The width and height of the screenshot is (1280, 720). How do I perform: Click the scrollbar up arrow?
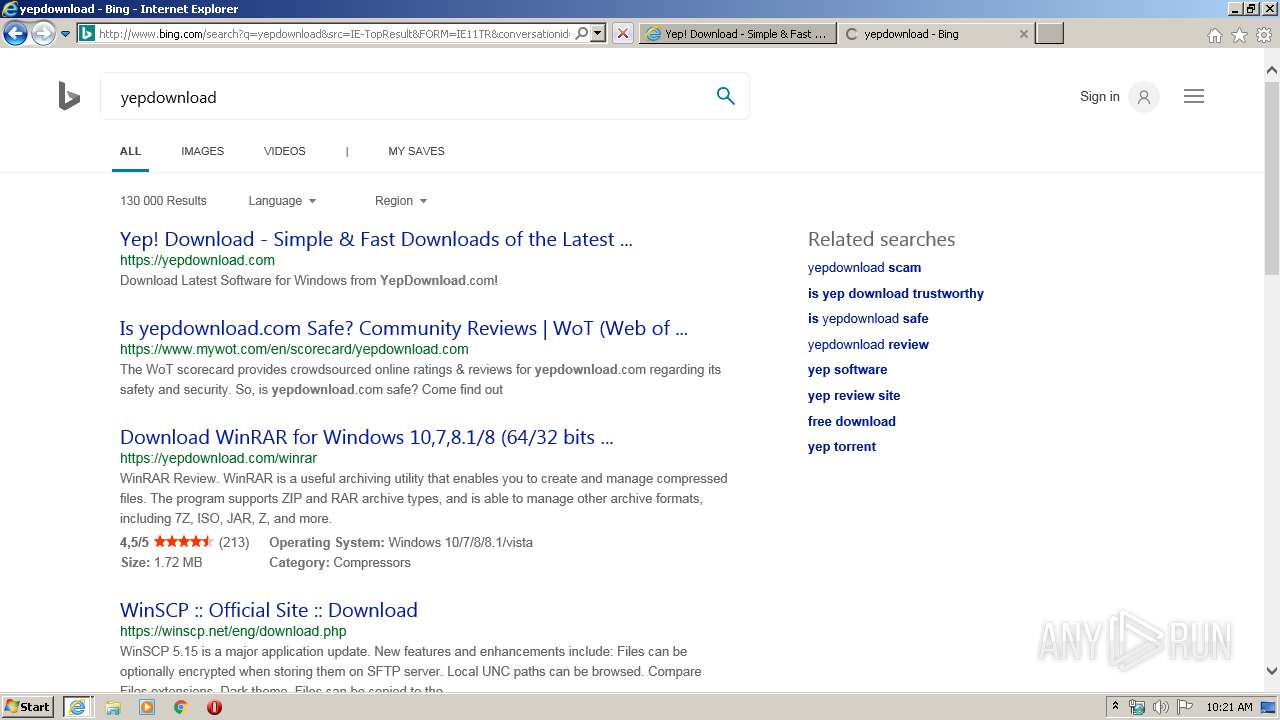[x=1272, y=70]
